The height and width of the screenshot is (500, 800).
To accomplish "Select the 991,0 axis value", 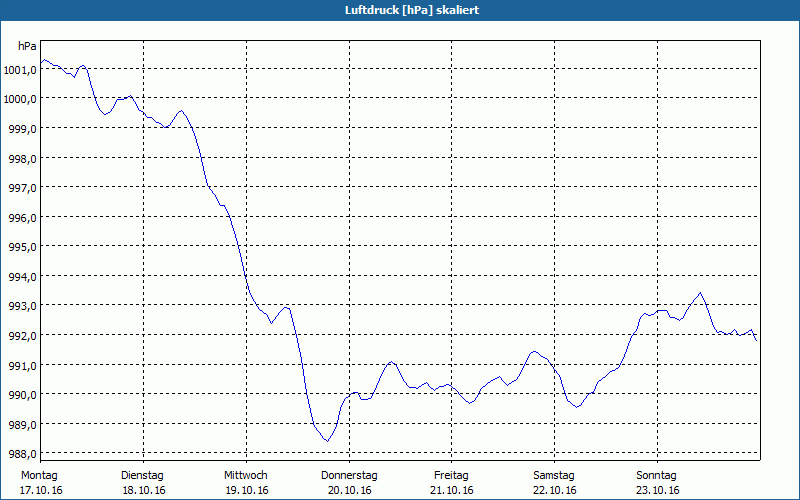I will [x=22, y=366].
